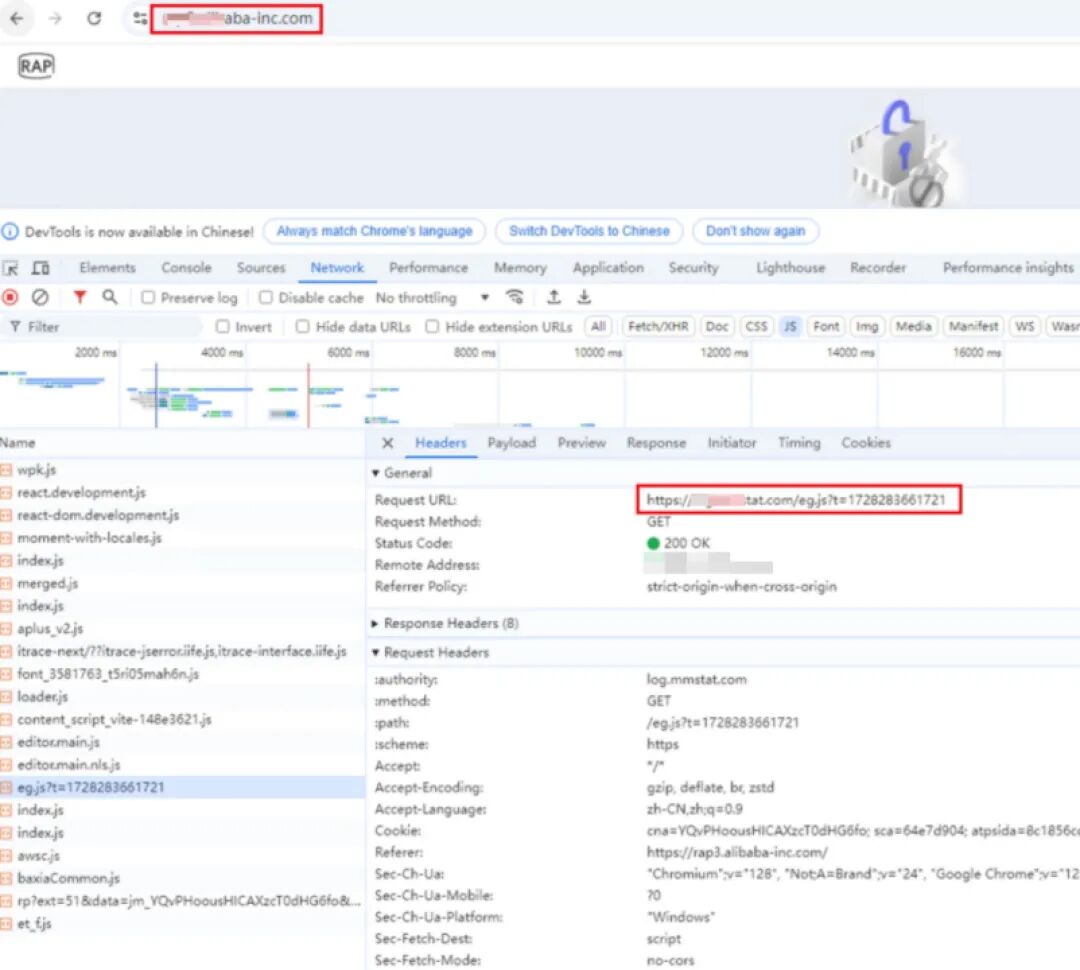Close the request details pane
Screen dimensions: 1080x970
(x=388, y=443)
